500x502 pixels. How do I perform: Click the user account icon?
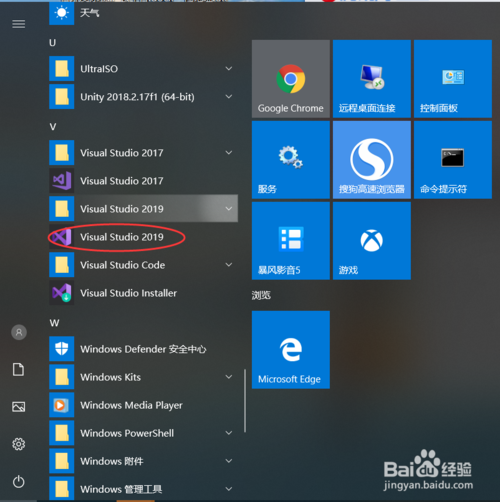19,332
